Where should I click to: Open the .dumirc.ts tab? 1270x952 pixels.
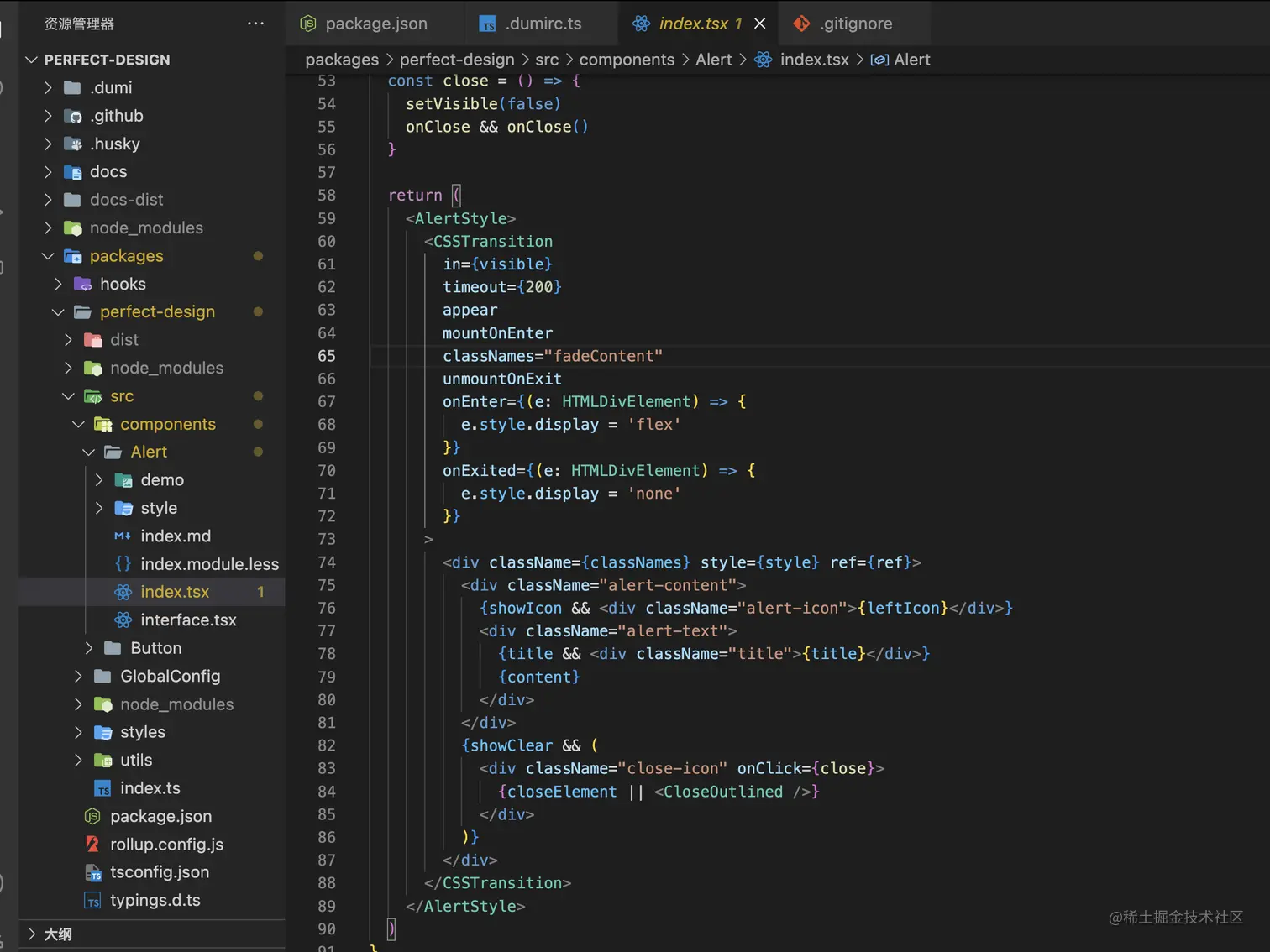point(543,24)
